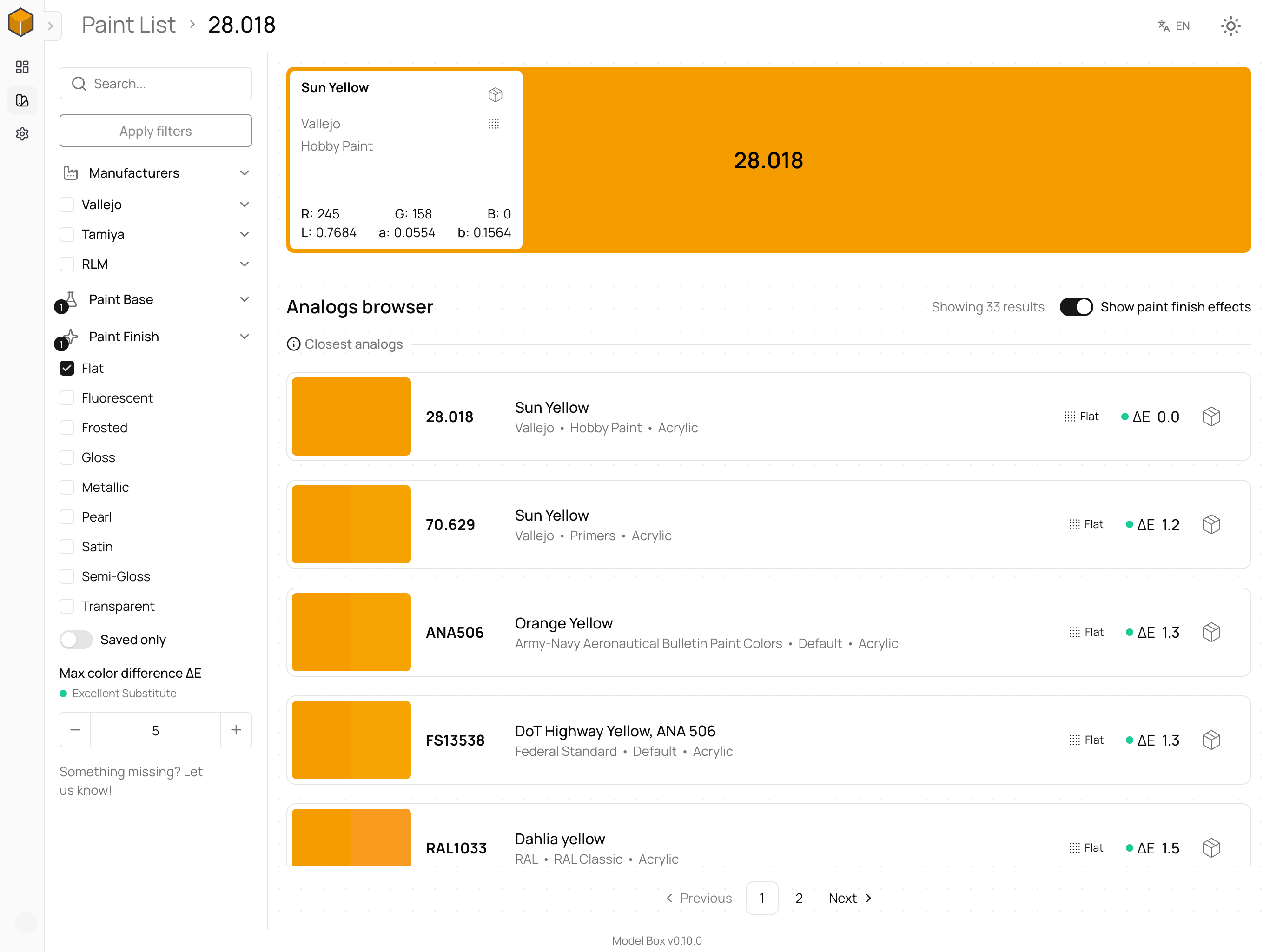Collapse the Paint Finish section
This screenshot has height=952, width=1270.
[x=245, y=337]
